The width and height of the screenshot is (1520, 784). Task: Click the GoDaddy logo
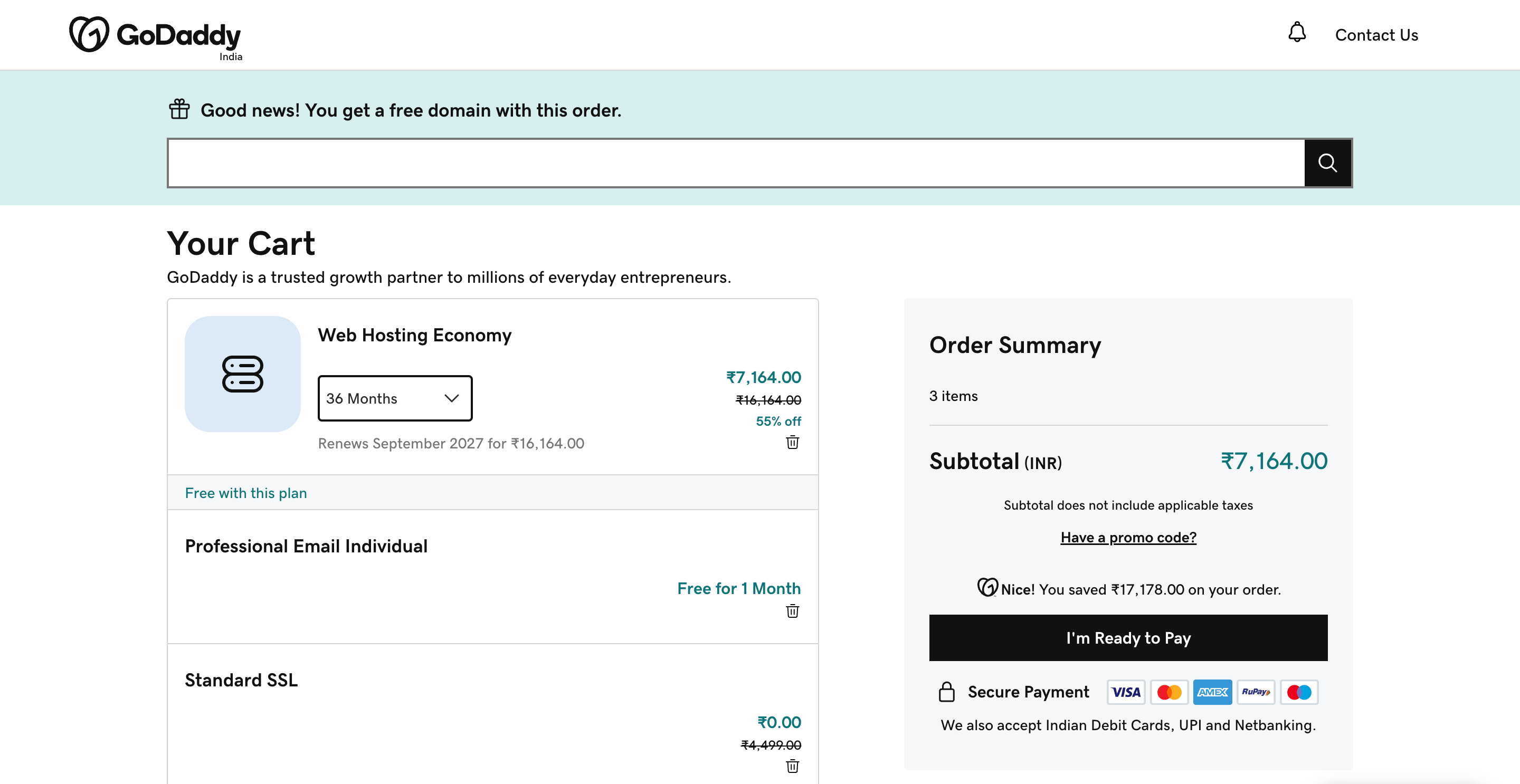[x=155, y=35]
